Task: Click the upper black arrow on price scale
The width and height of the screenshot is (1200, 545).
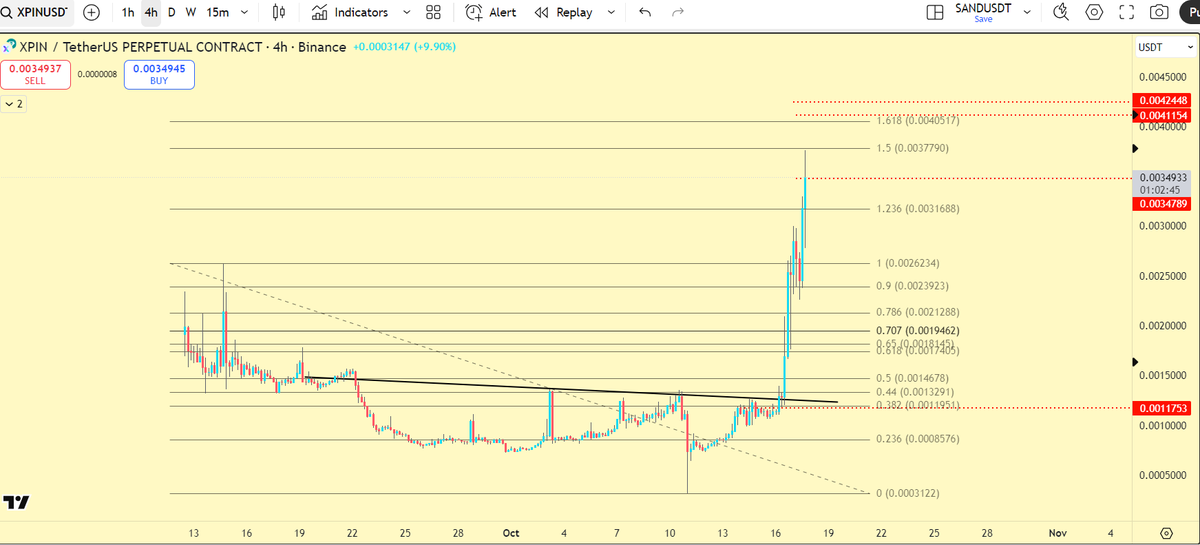Action: click(x=1134, y=148)
